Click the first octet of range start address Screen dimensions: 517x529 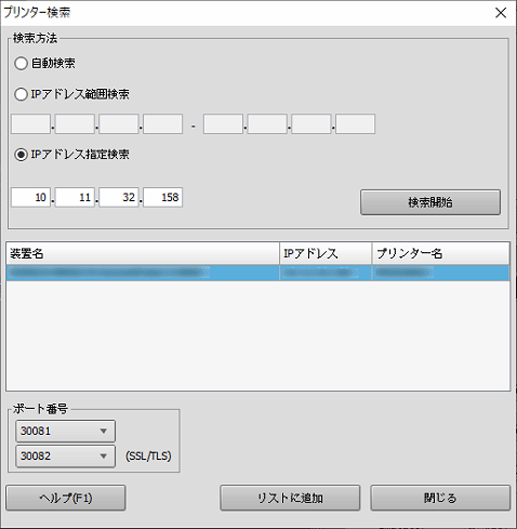click(31, 124)
